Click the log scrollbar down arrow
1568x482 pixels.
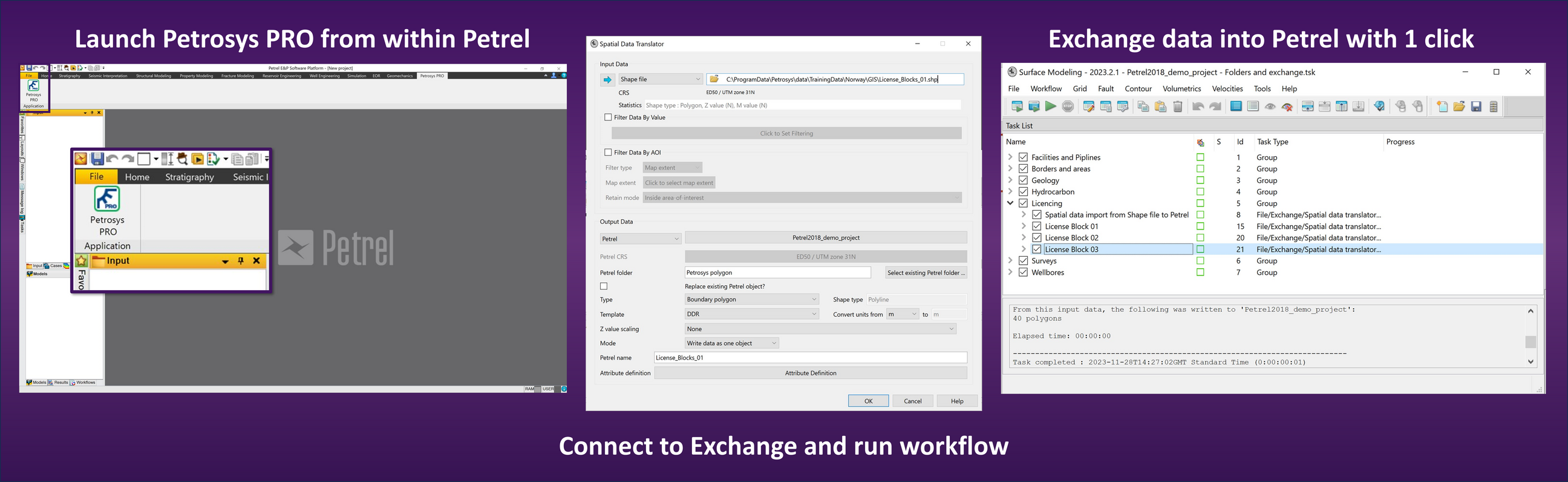[x=1530, y=362]
